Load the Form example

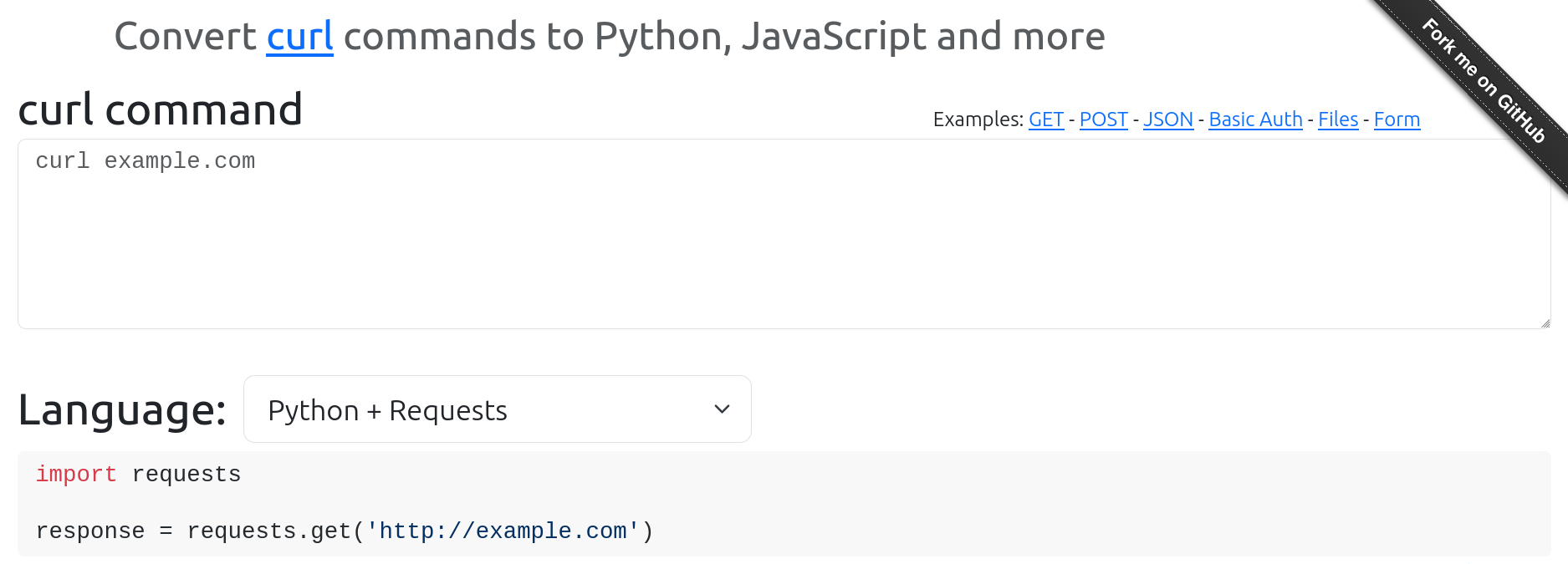[x=1396, y=119]
